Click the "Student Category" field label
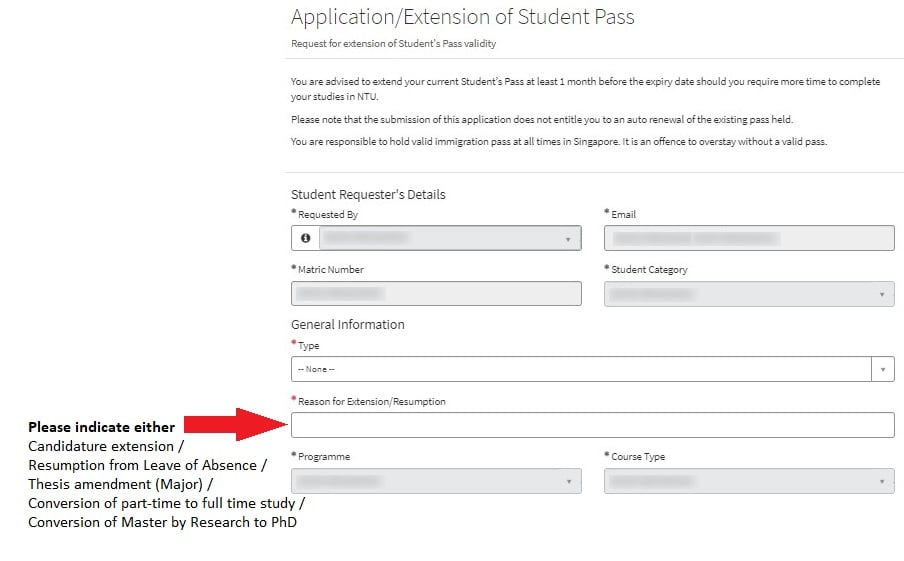904x561 pixels. point(649,269)
